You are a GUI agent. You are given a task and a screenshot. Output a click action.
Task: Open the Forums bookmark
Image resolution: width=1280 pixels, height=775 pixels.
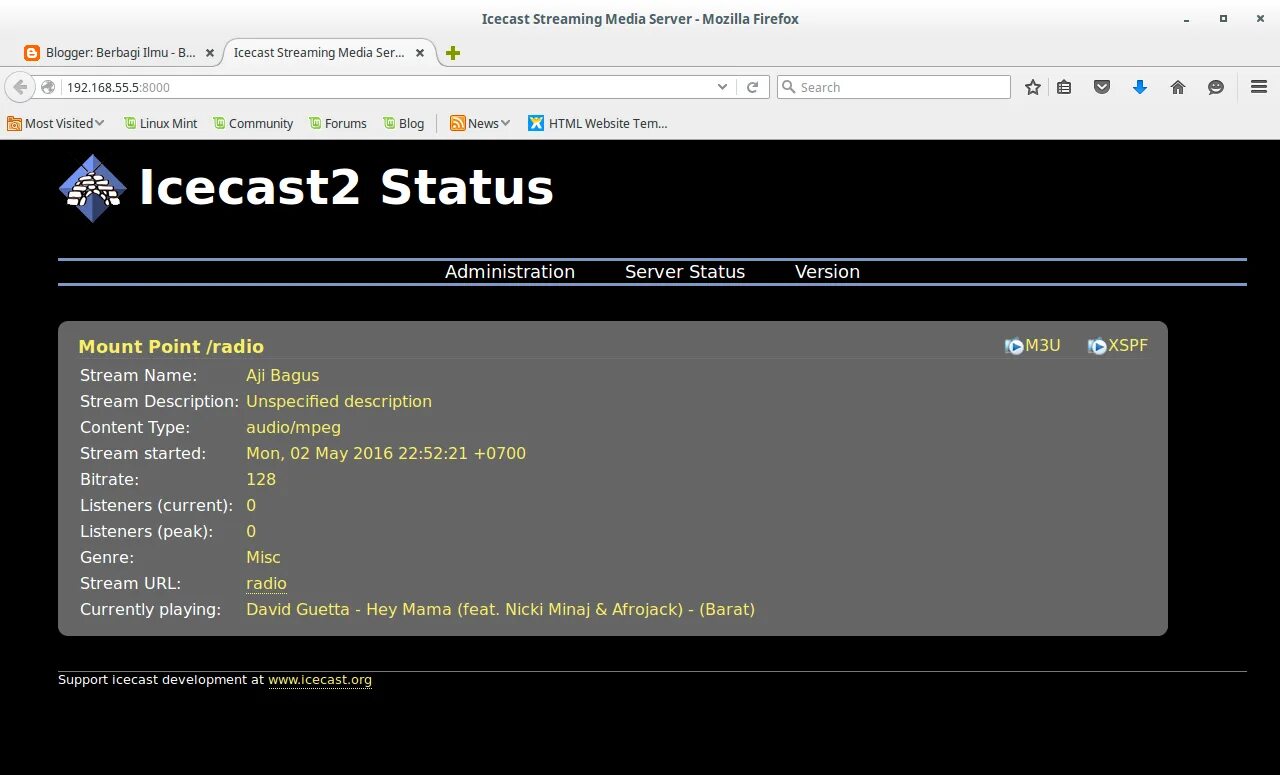(337, 123)
